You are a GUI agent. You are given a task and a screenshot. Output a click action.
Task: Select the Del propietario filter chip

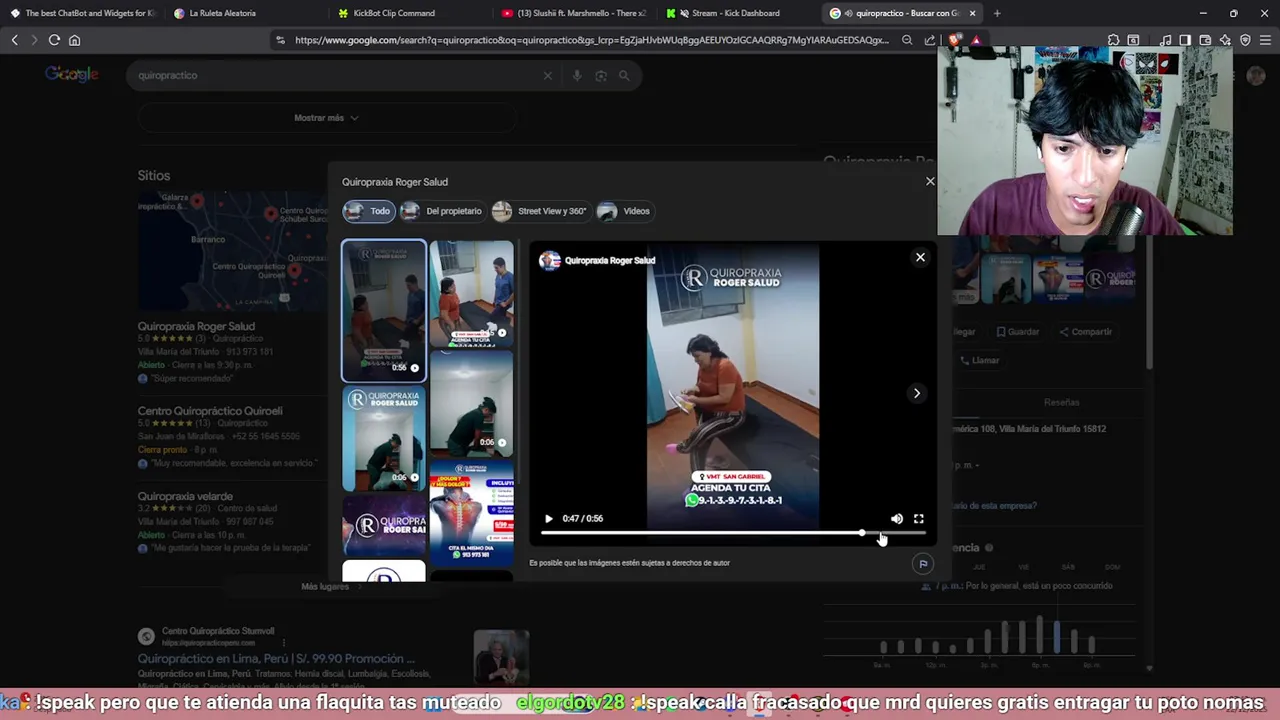tap(442, 211)
